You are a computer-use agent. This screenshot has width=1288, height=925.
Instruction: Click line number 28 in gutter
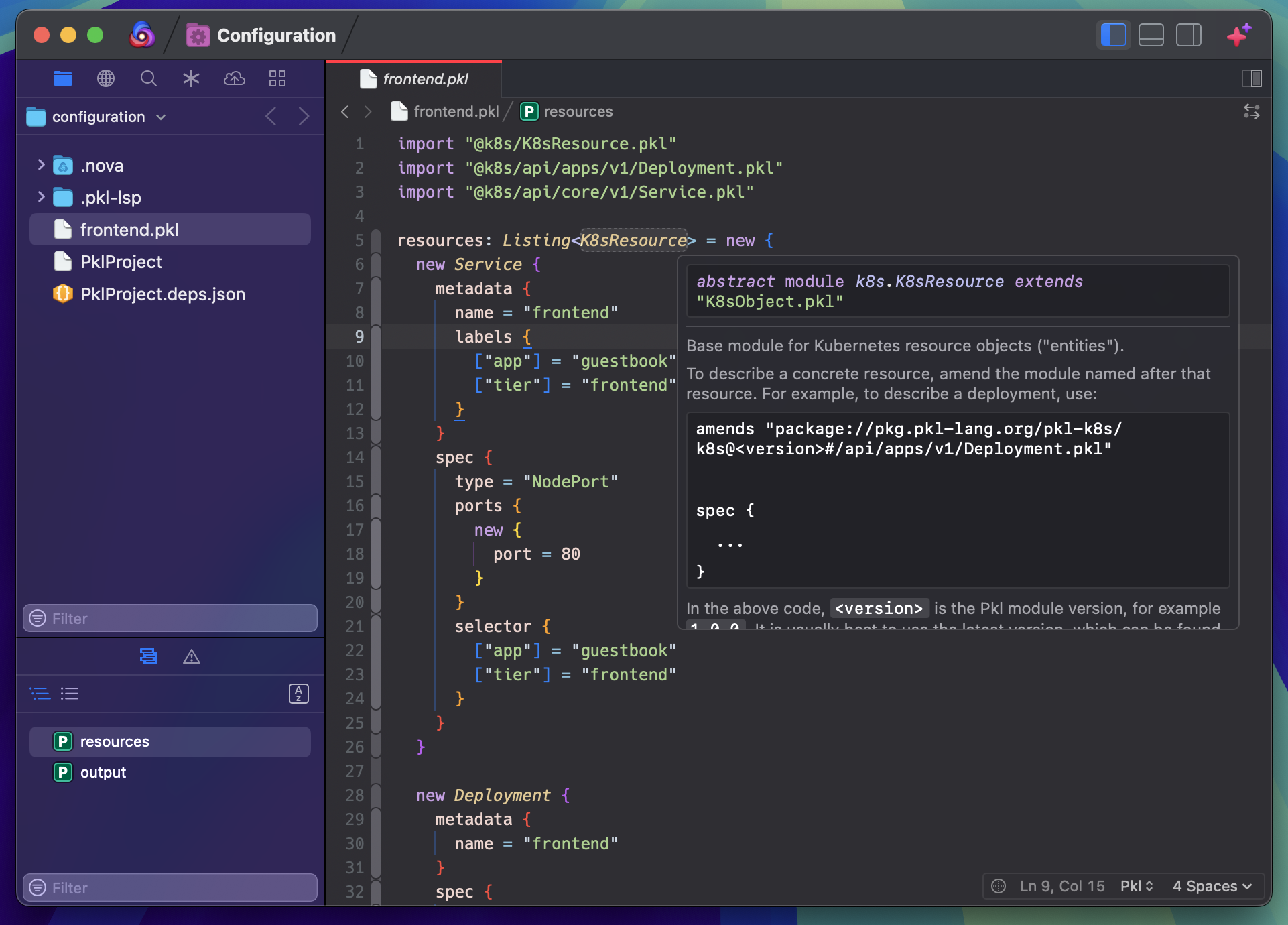[x=355, y=796]
